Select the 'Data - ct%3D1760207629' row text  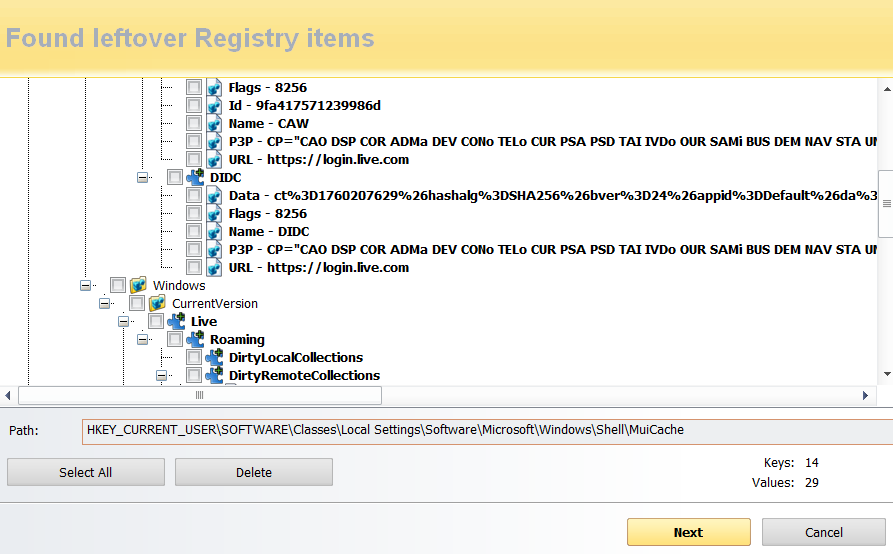[552, 195]
